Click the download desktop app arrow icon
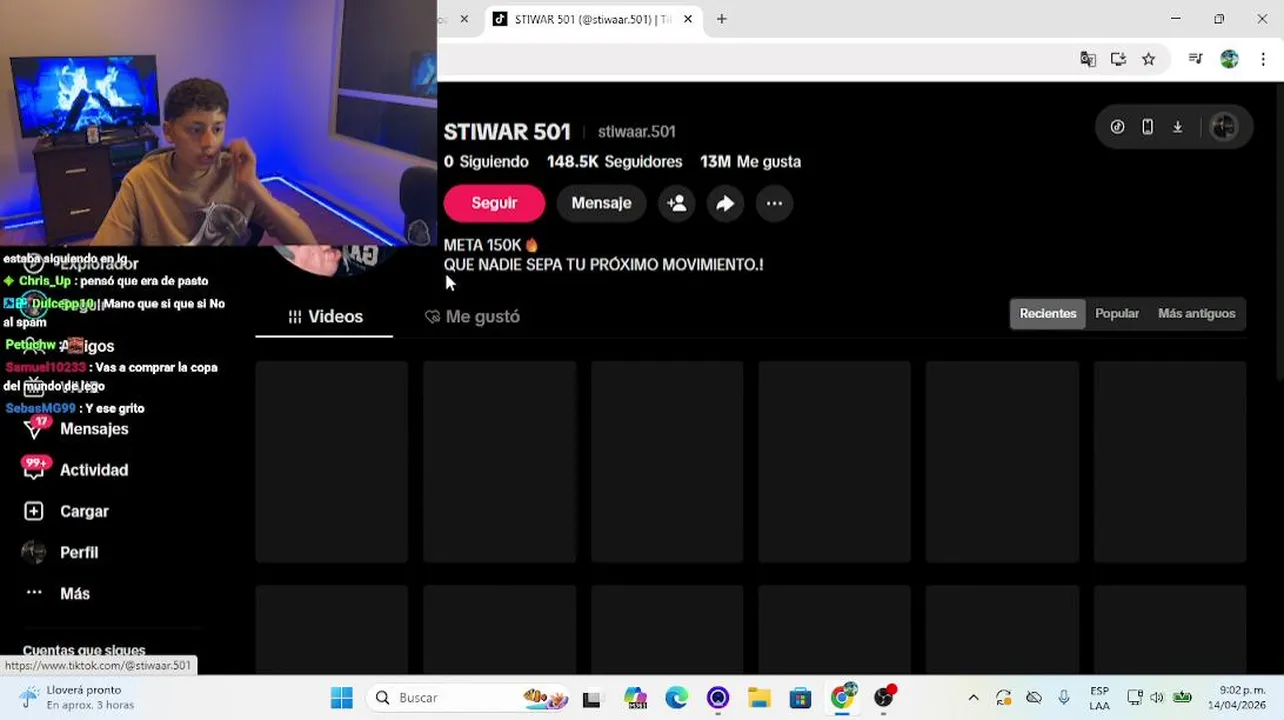1284x720 pixels. tap(1178, 127)
